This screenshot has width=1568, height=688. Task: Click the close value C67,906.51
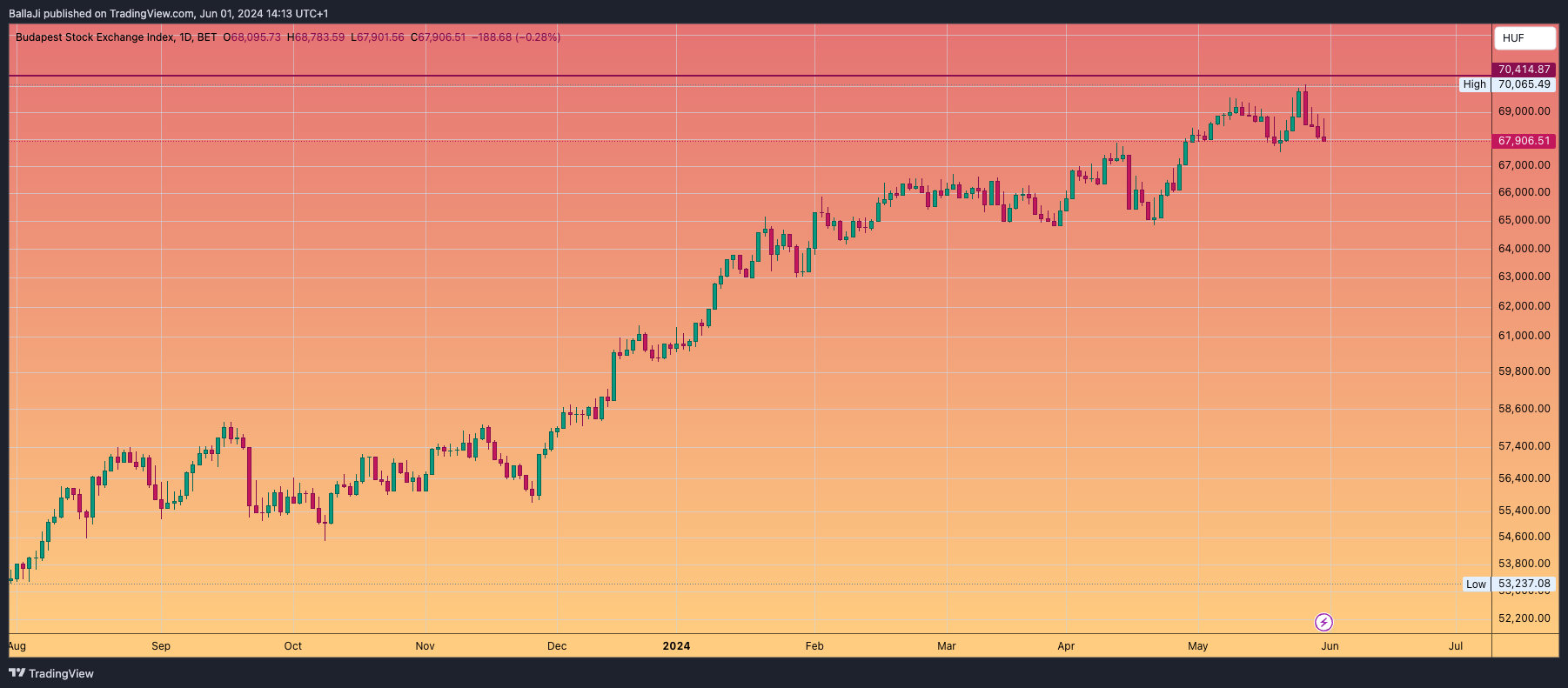pos(439,37)
